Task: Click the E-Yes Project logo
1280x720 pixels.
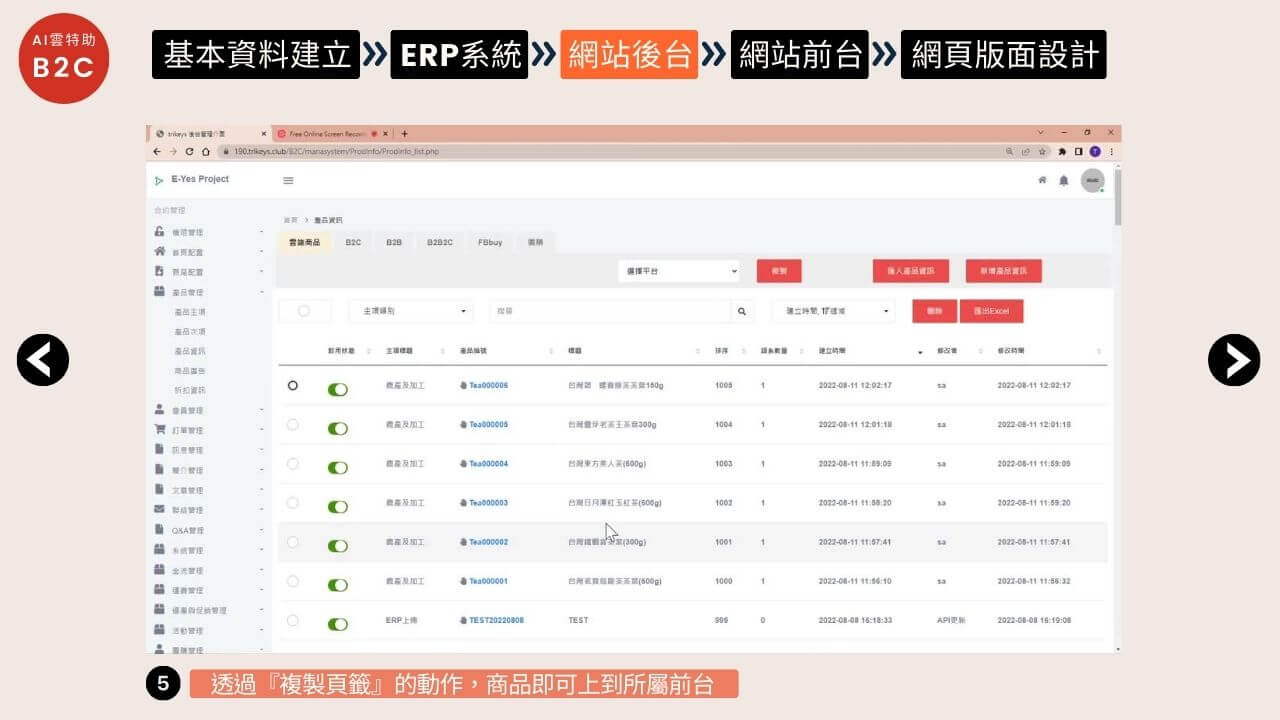Action: (x=192, y=180)
